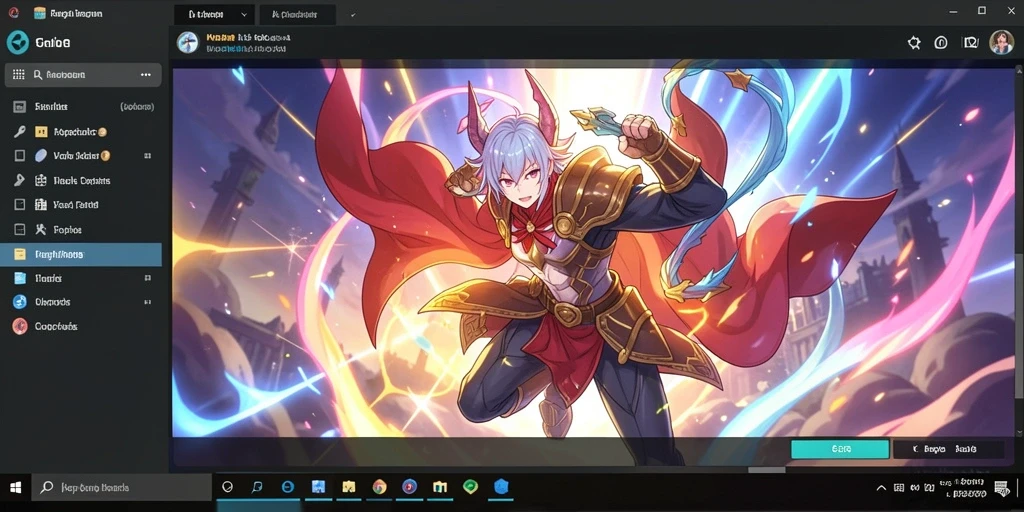This screenshot has height=512, width=1024.
Task: Select the highlighted blue sidebar item
Action: click(81, 254)
